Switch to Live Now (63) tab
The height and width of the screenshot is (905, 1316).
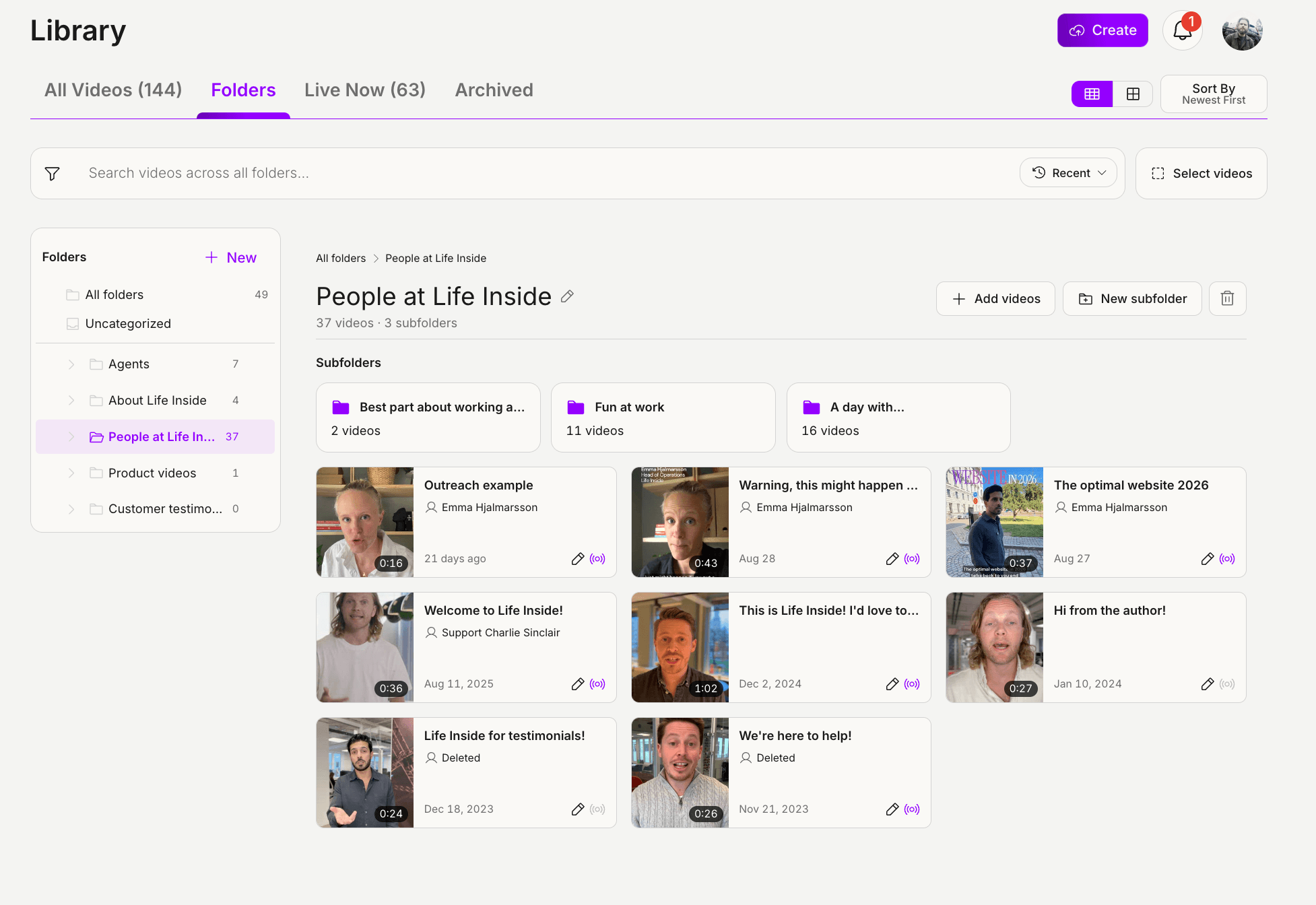pyautogui.click(x=365, y=90)
